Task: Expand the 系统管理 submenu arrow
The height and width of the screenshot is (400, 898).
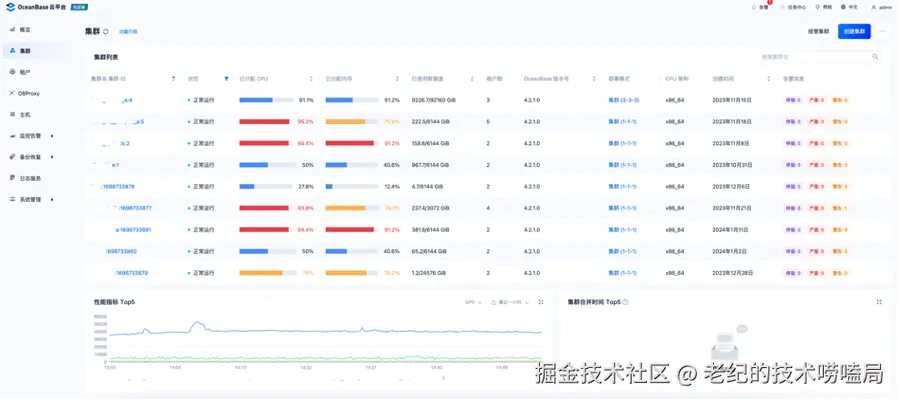Action: [52, 199]
